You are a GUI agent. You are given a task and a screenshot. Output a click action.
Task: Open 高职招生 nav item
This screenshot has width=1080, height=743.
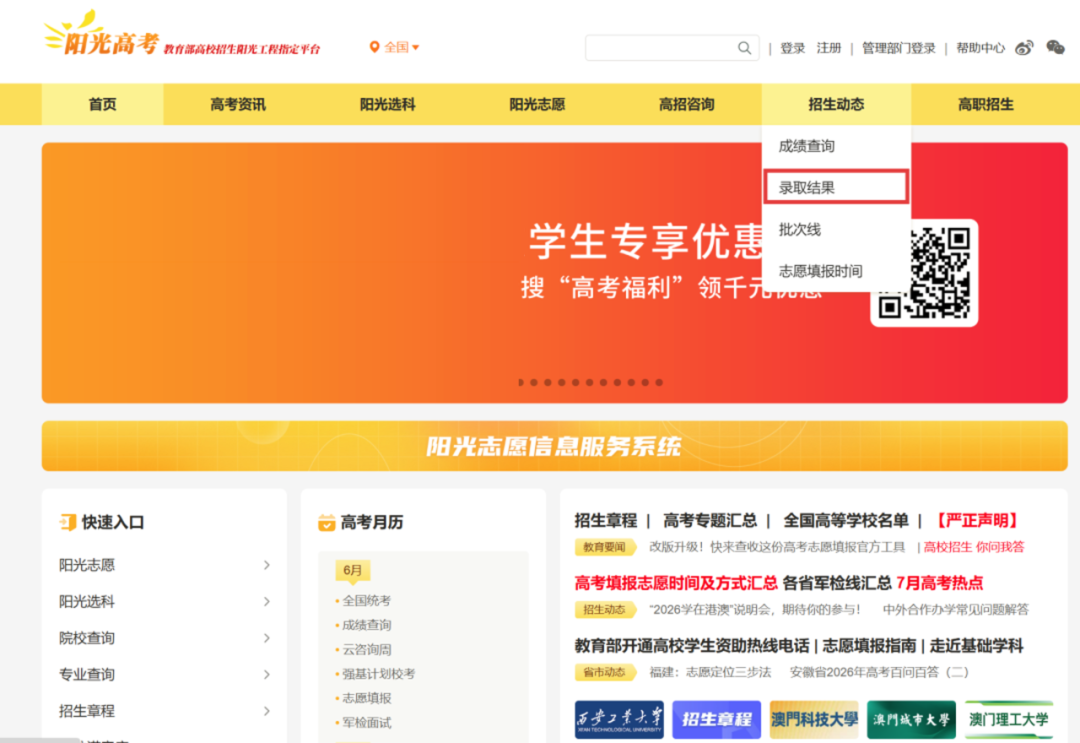tap(986, 104)
